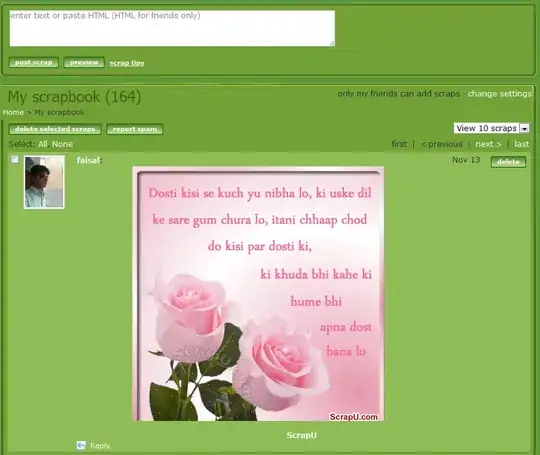The image size is (540, 455).
Task: Click the Reply link under the scrap
Action: coord(100,446)
